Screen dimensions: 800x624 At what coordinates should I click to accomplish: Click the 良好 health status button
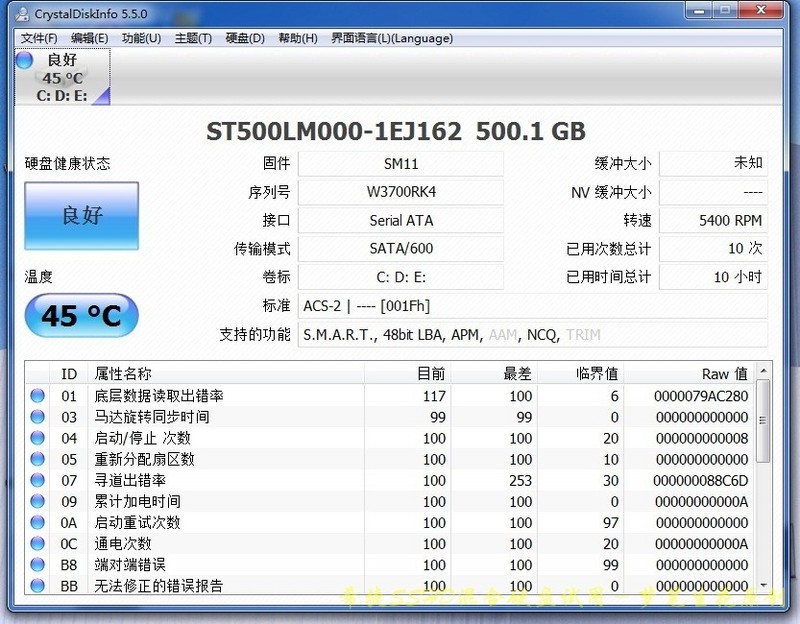[80, 216]
